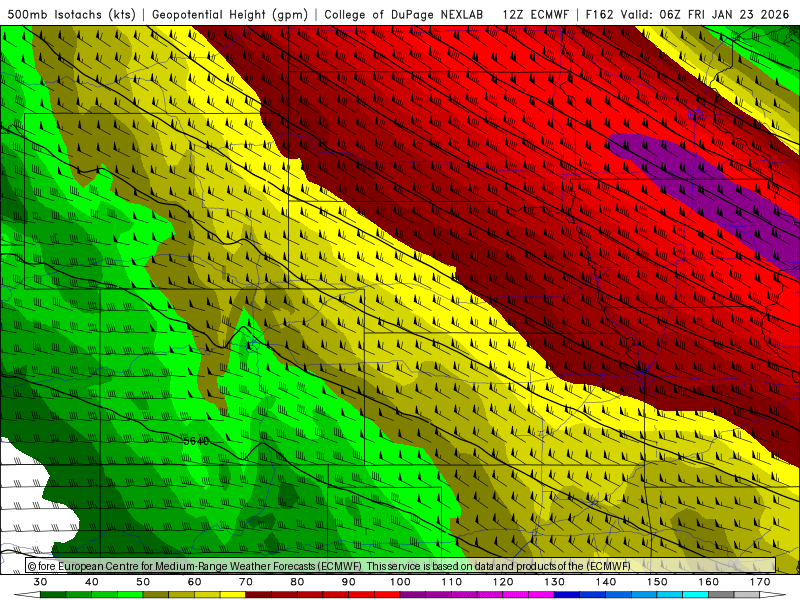Image resolution: width=800 pixels, height=600 pixels.
Task: Pick the "130" value on the color scale
Action: (x=555, y=582)
